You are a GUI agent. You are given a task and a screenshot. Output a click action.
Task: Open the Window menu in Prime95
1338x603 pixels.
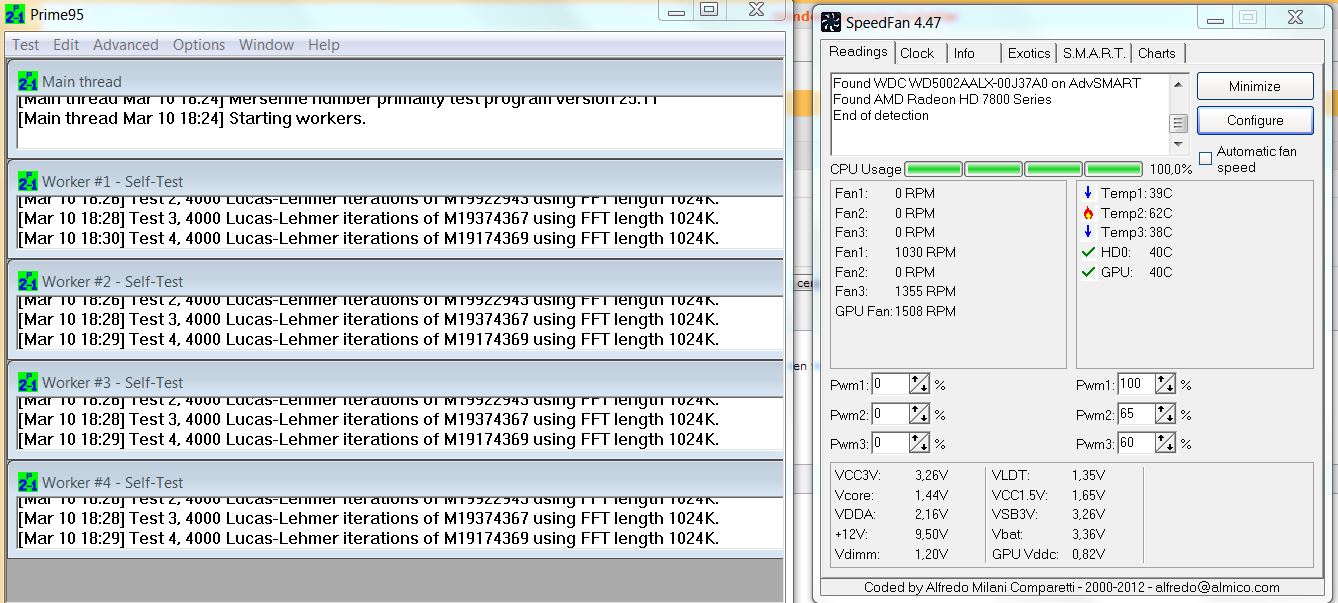coord(266,45)
